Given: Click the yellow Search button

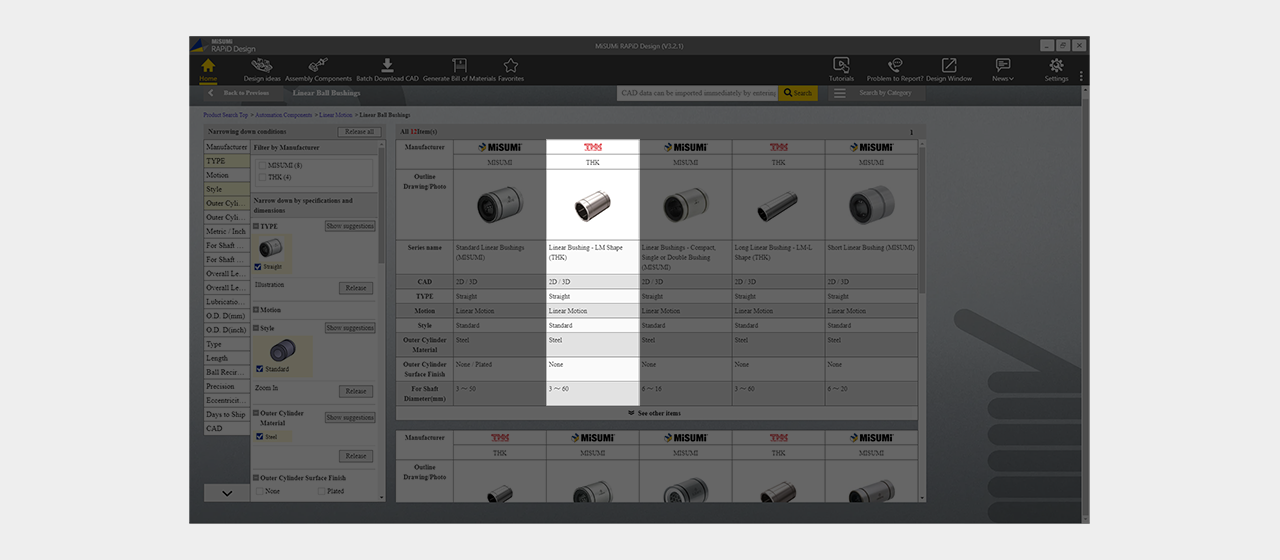Looking at the screenshot, I should pyautogui.click(x=798, y=93).
